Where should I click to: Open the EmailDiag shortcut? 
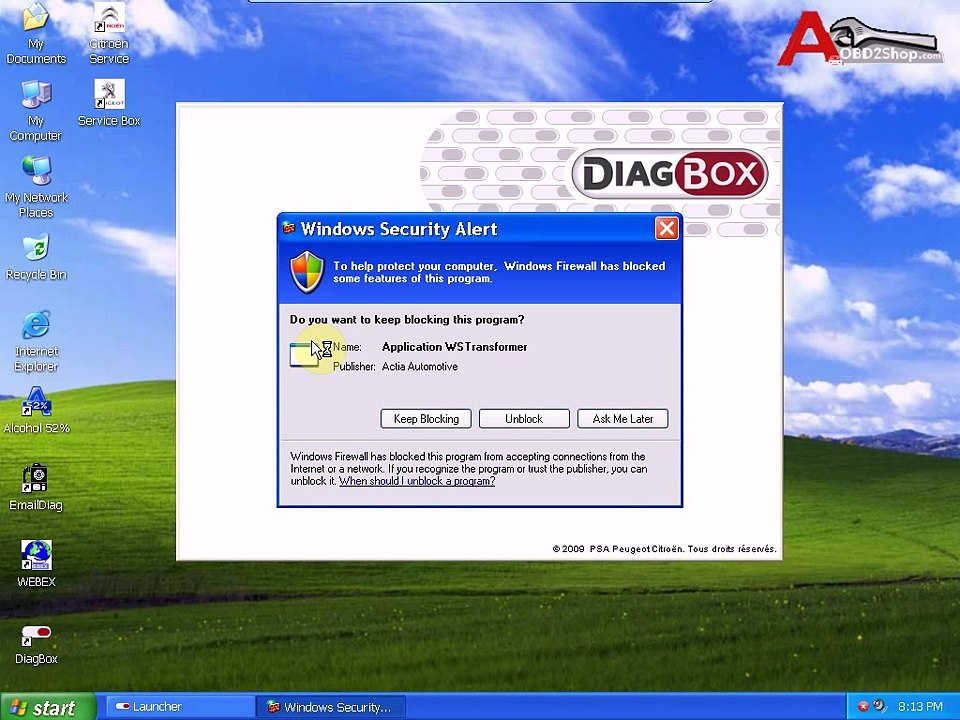click(36, 487)
